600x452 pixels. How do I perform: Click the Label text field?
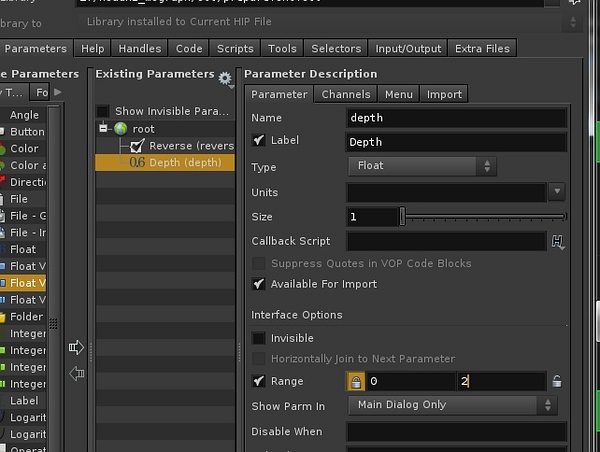[456, 142]
